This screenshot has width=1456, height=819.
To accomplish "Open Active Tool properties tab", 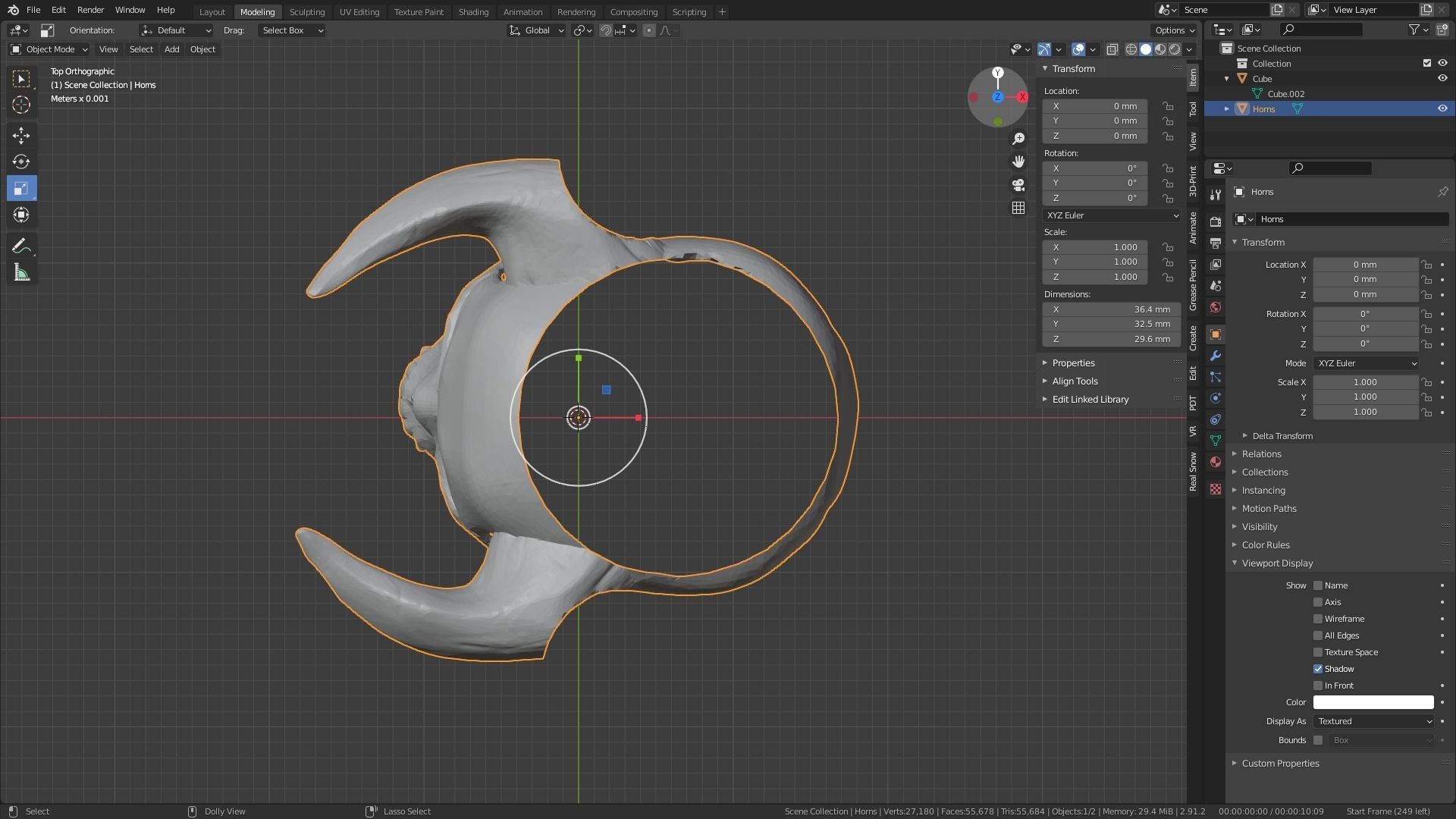I will pos(1216,195).
